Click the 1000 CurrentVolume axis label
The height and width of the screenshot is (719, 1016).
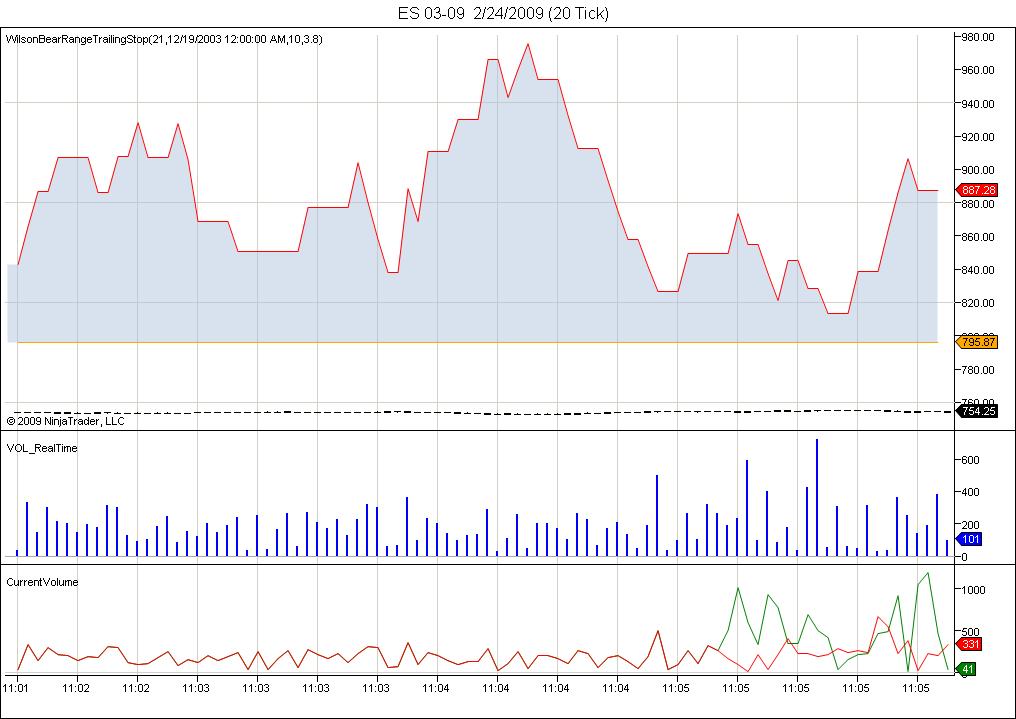[973, 590]
